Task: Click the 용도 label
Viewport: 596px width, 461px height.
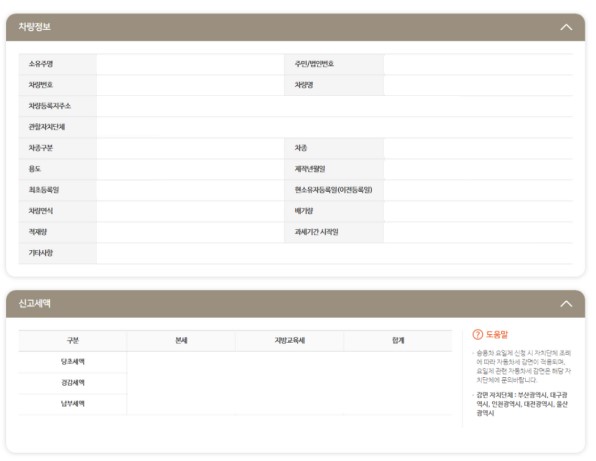Action: tap(35, 169)
